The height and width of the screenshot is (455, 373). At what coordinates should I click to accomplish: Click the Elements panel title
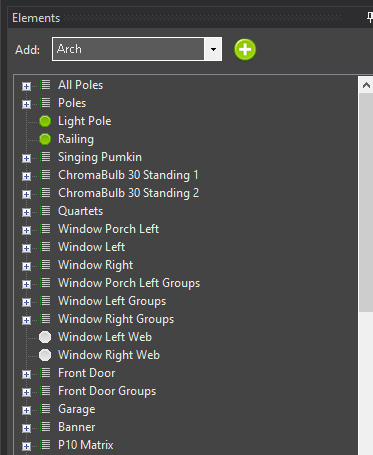[36, 18]
